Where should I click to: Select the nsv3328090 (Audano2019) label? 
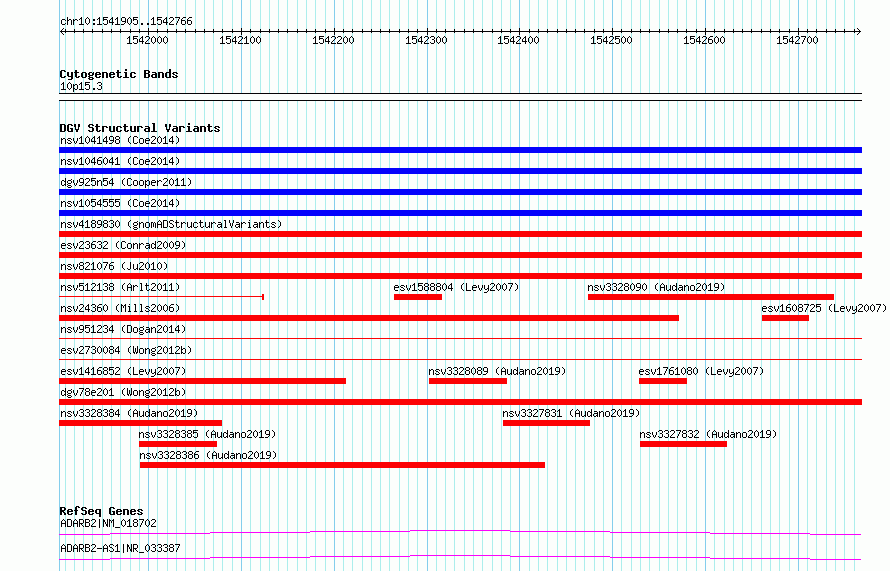(x=656, y=287)
